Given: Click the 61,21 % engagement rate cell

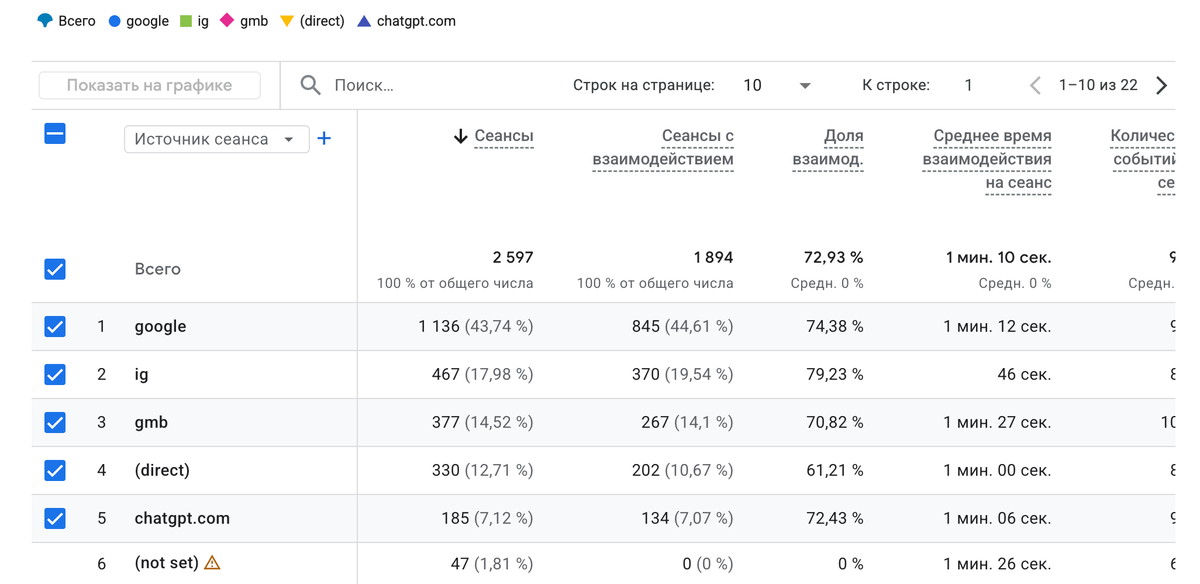Looking at the screenshot, I should [x=835, y=470].
